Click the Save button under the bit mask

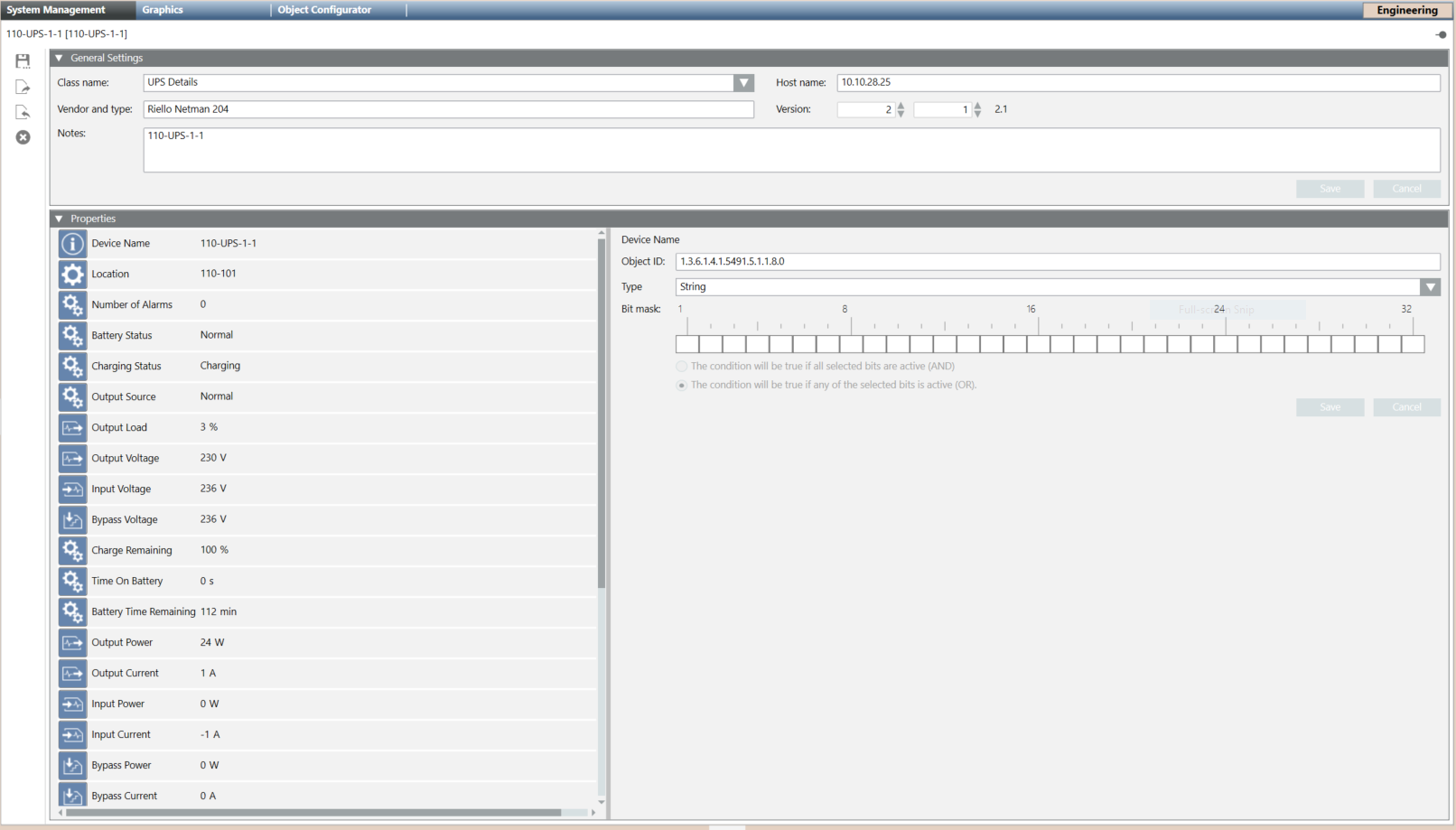click(1330, 407)
